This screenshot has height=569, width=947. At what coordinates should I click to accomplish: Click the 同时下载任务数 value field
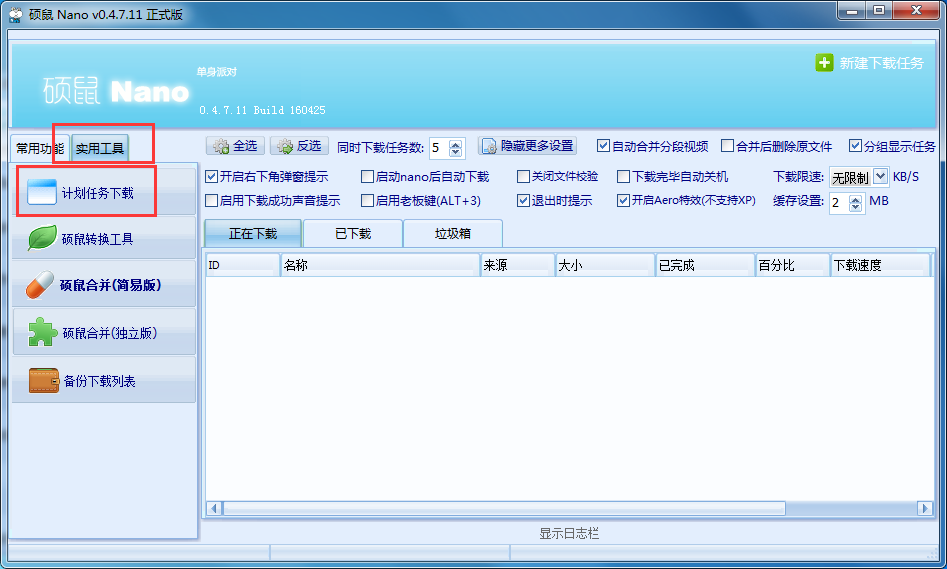click(440, 148)
